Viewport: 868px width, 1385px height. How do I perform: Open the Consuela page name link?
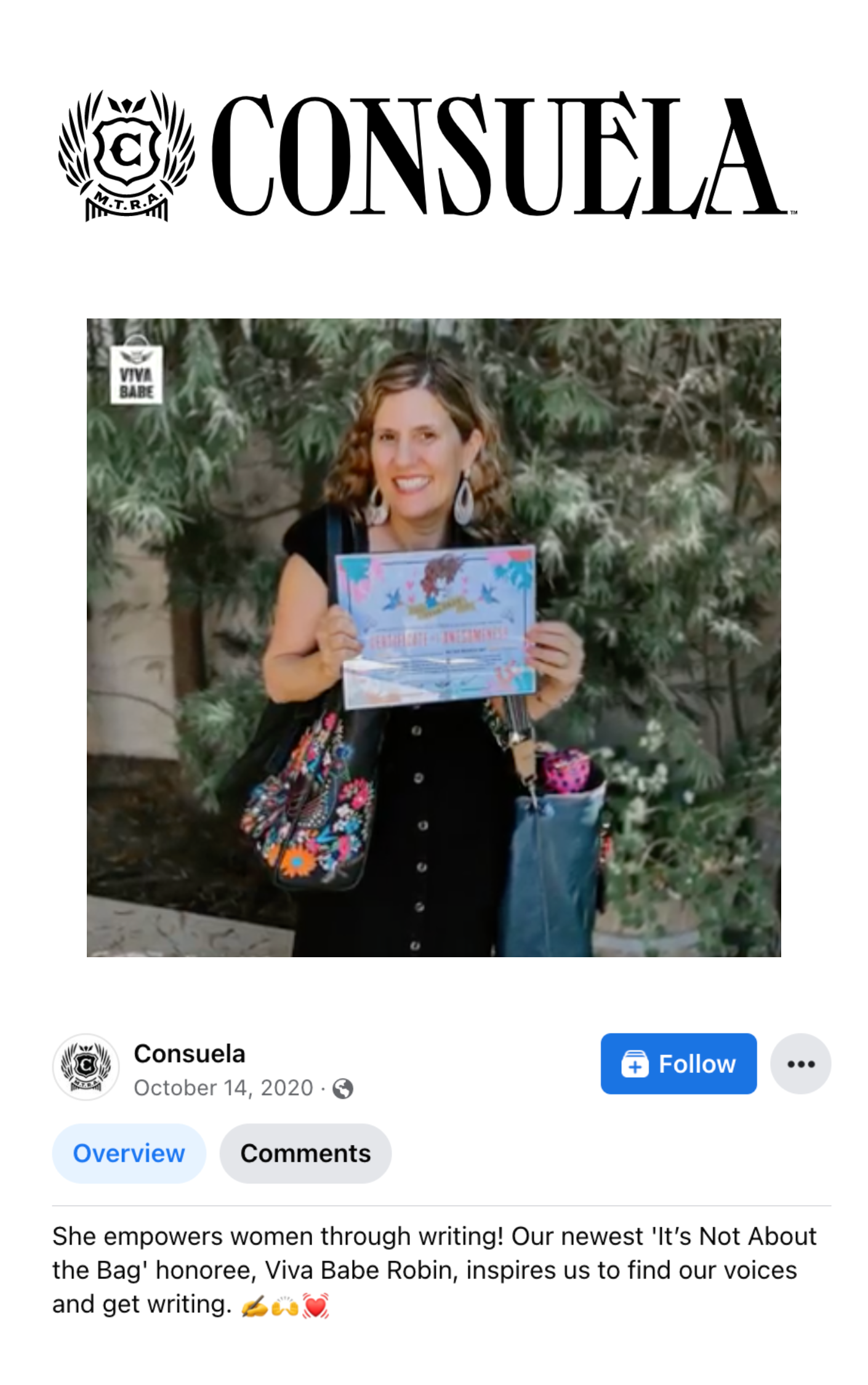pyautogui.click(x=190, y=1053)
